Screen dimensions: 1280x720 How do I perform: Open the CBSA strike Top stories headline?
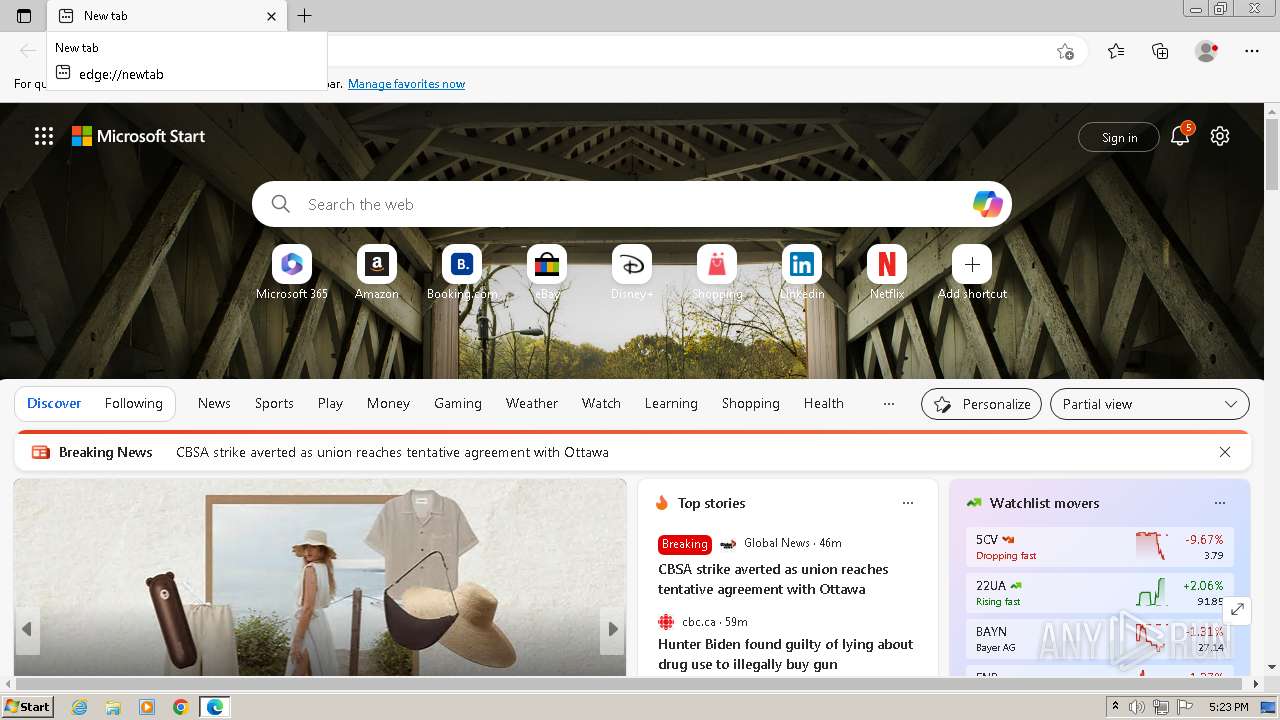point(773,579)
